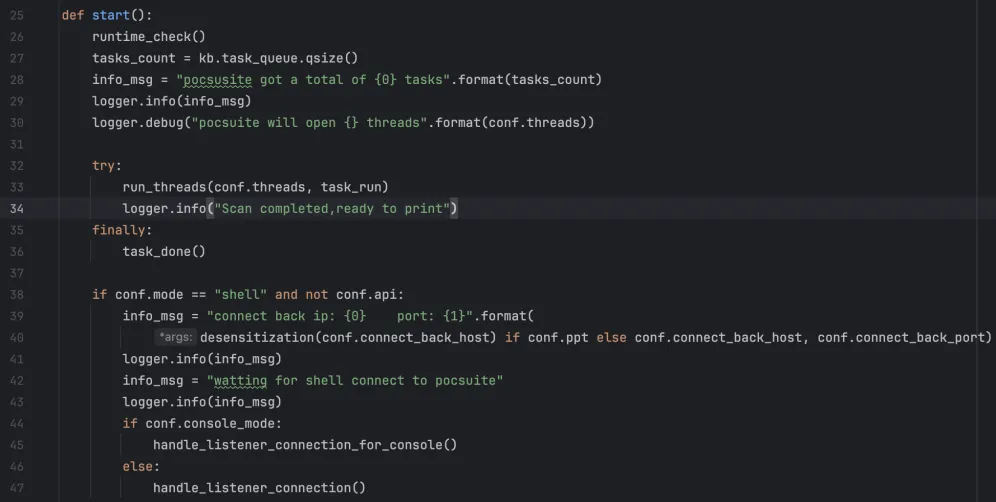Click the task_done call
The height and width of the screenshot is (502, 996).
point(163,252)
